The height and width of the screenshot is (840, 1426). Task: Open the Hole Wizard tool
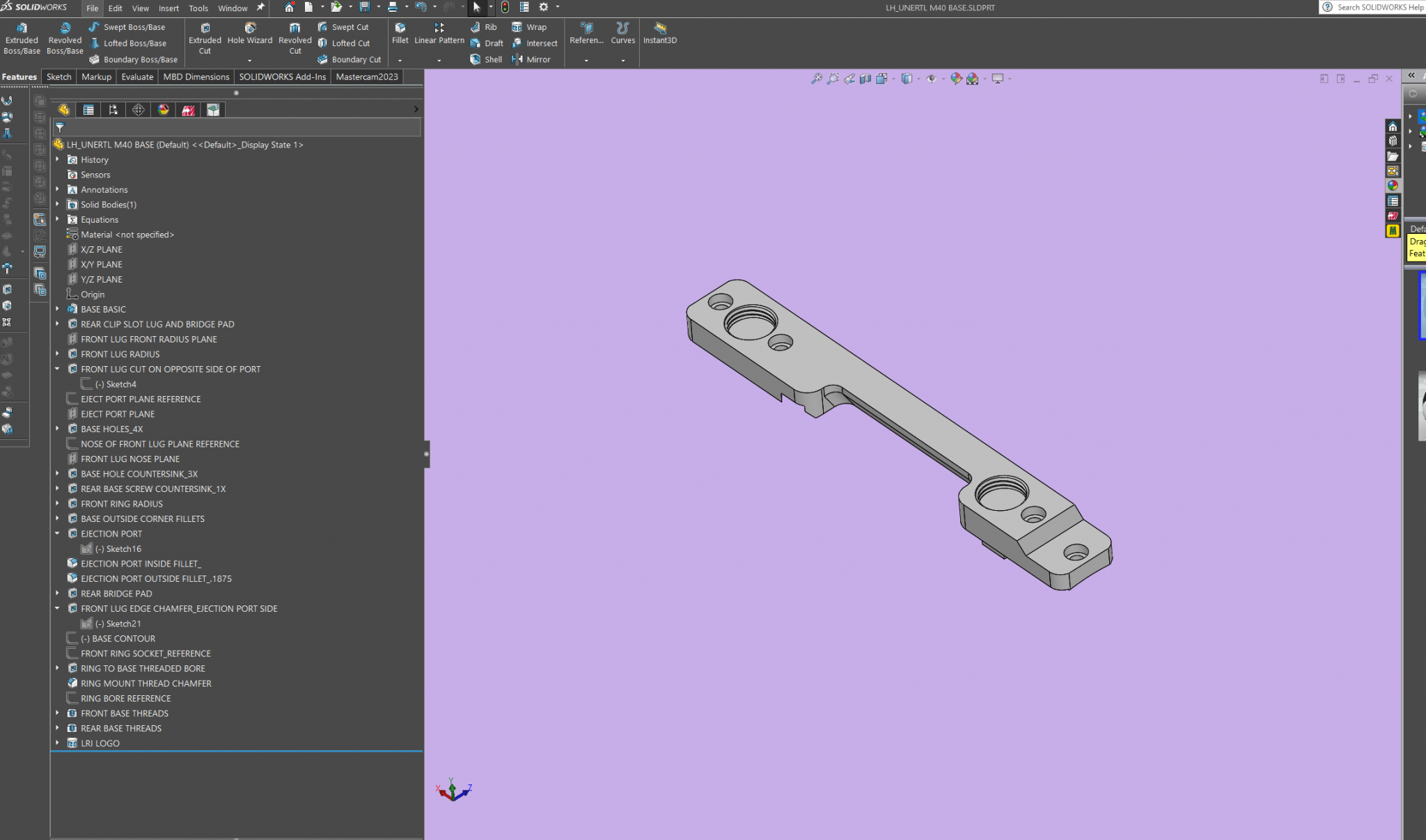(x=249, y=33)
